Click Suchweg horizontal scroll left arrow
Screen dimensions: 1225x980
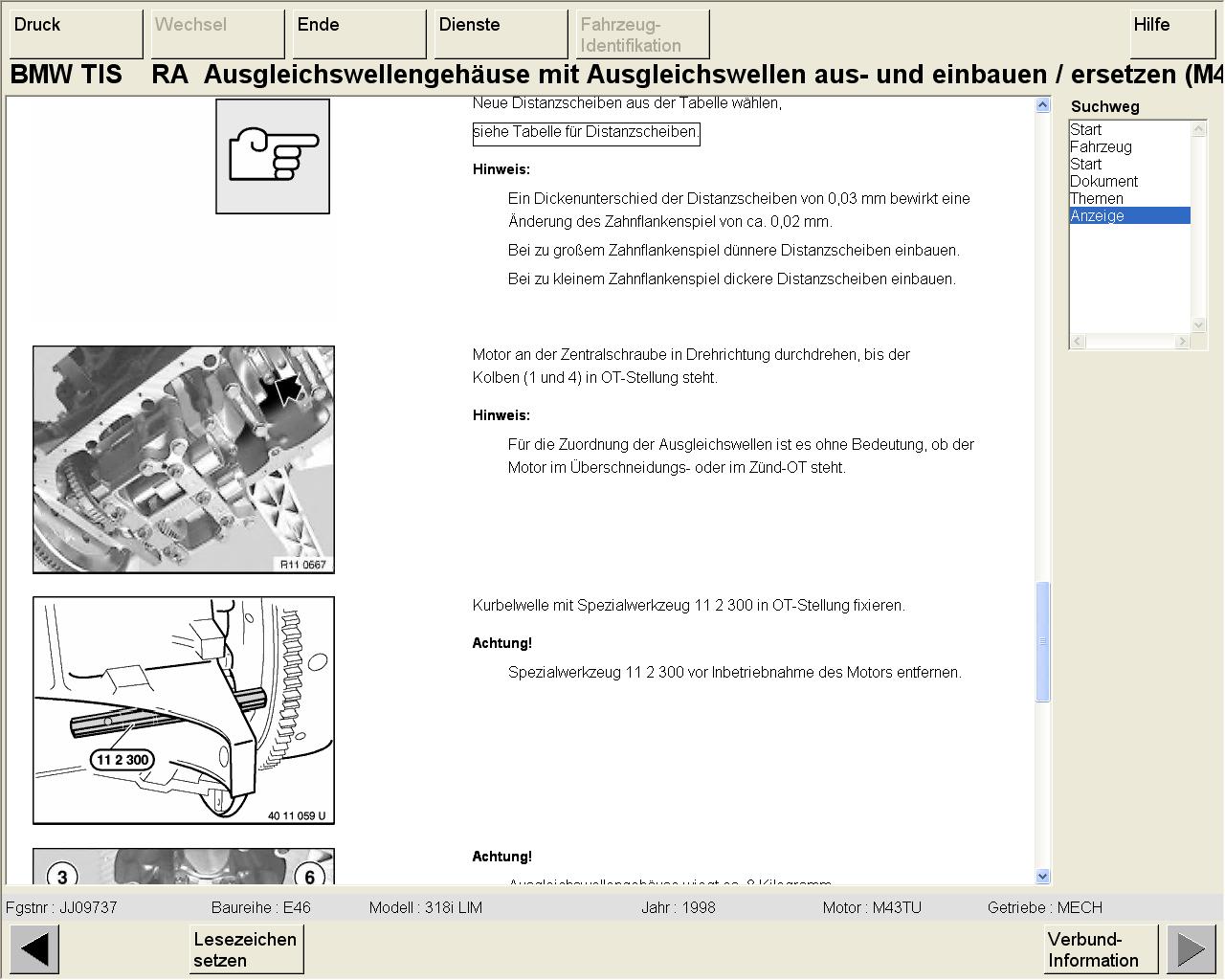point(1078,341)
